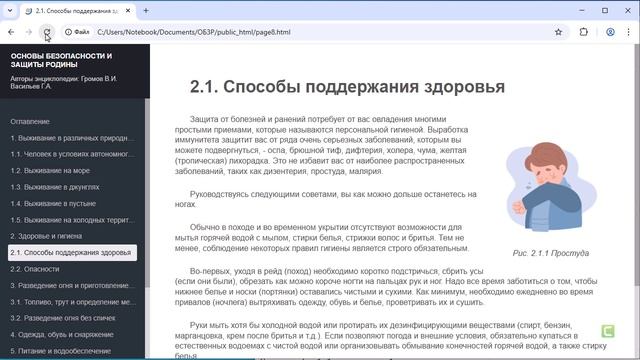The width and height of the screenshot is (640, 360).
Task: Close the browser window
Action: [628, 11]
